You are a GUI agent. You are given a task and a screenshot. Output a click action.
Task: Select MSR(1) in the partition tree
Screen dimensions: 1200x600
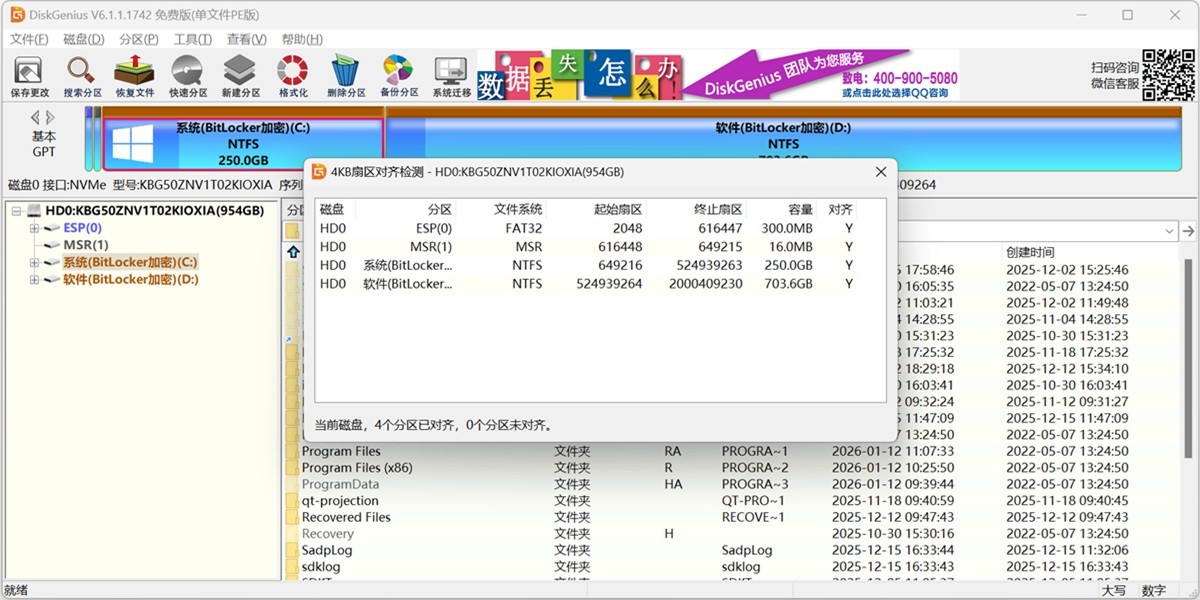(x=86, y=245)
